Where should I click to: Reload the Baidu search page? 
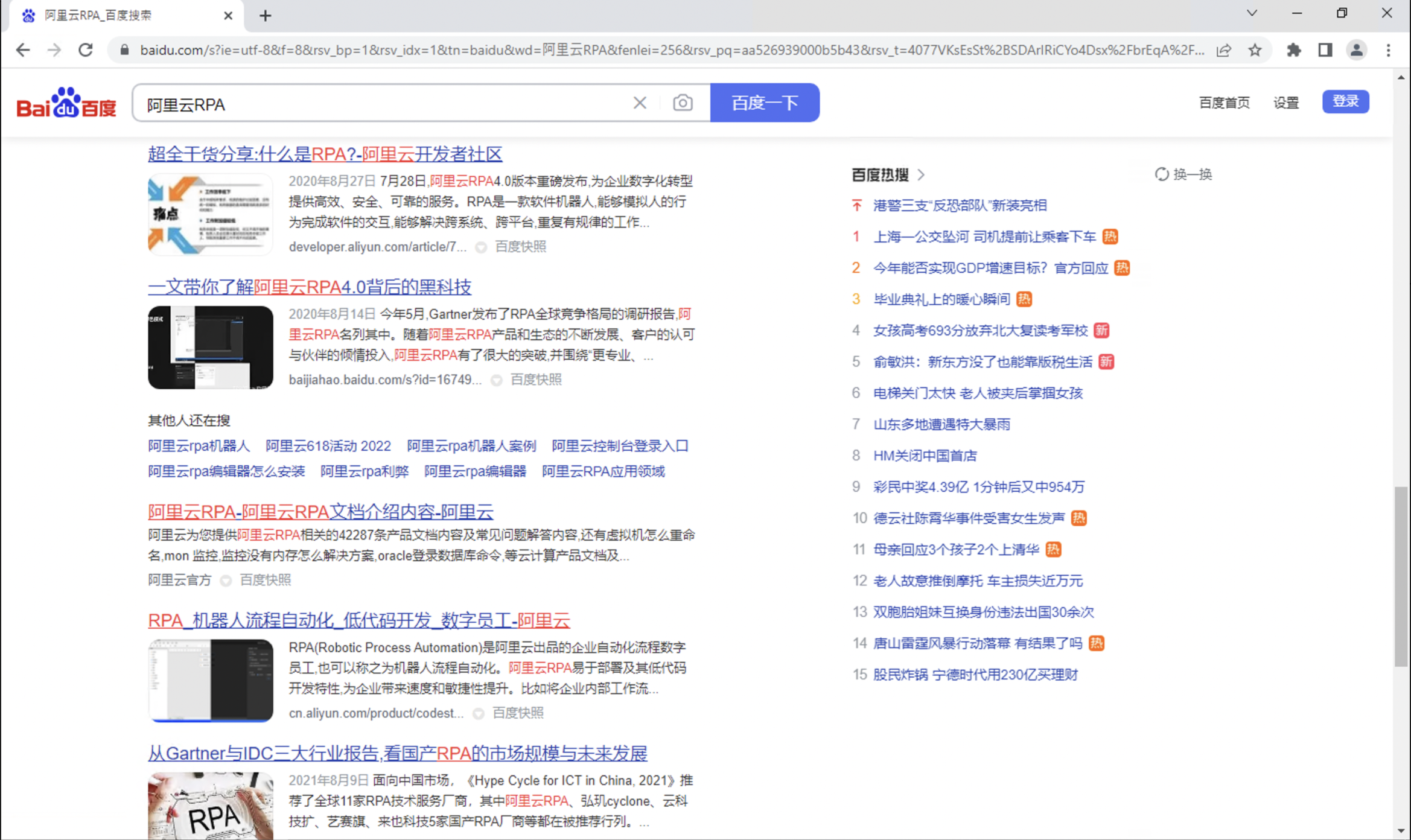point(86,50)
